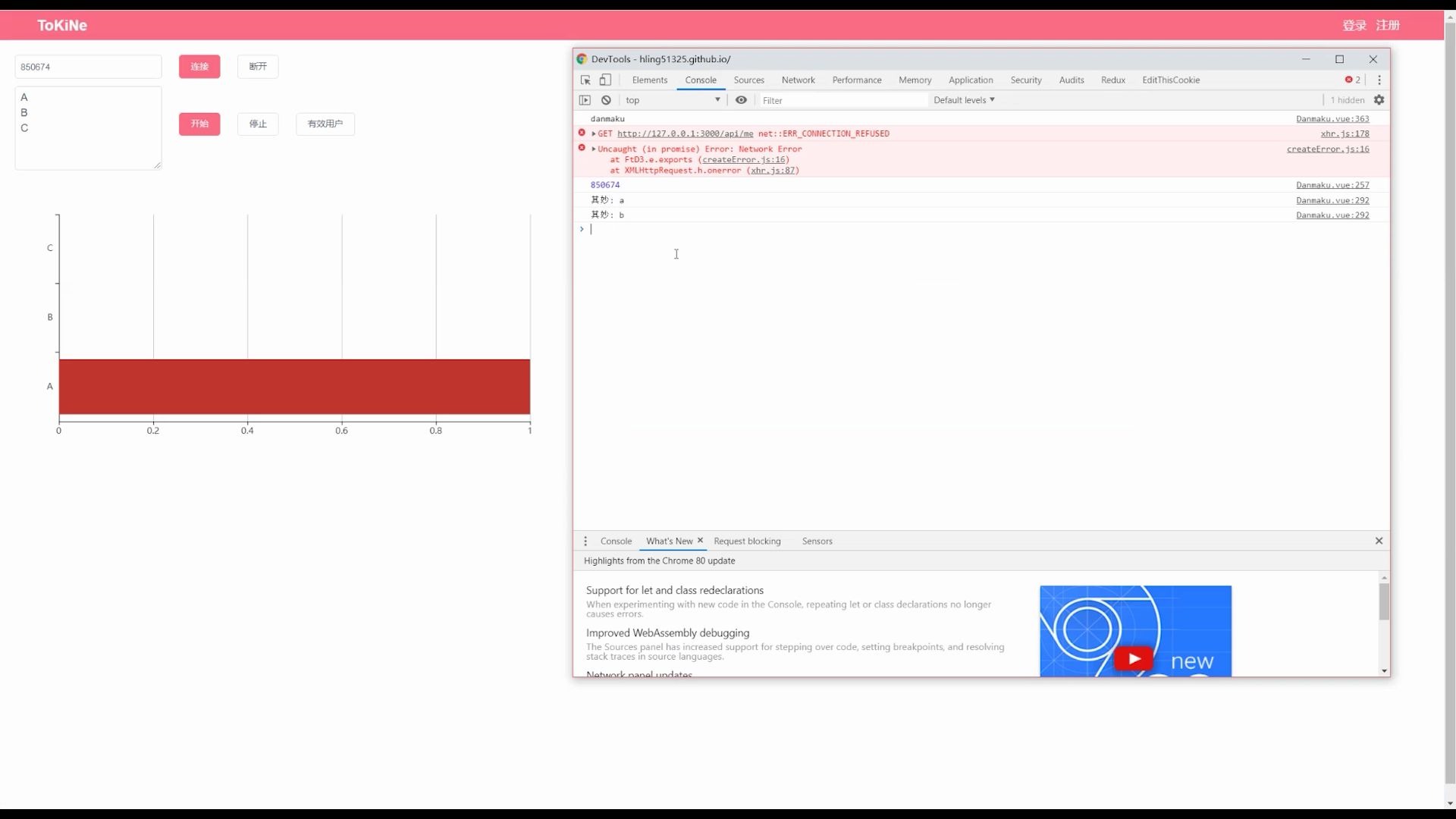The height and width of the screenshot is (819, 1456).
Task: Click the 连接 (Connect) button at top
Action: point(198,65)
